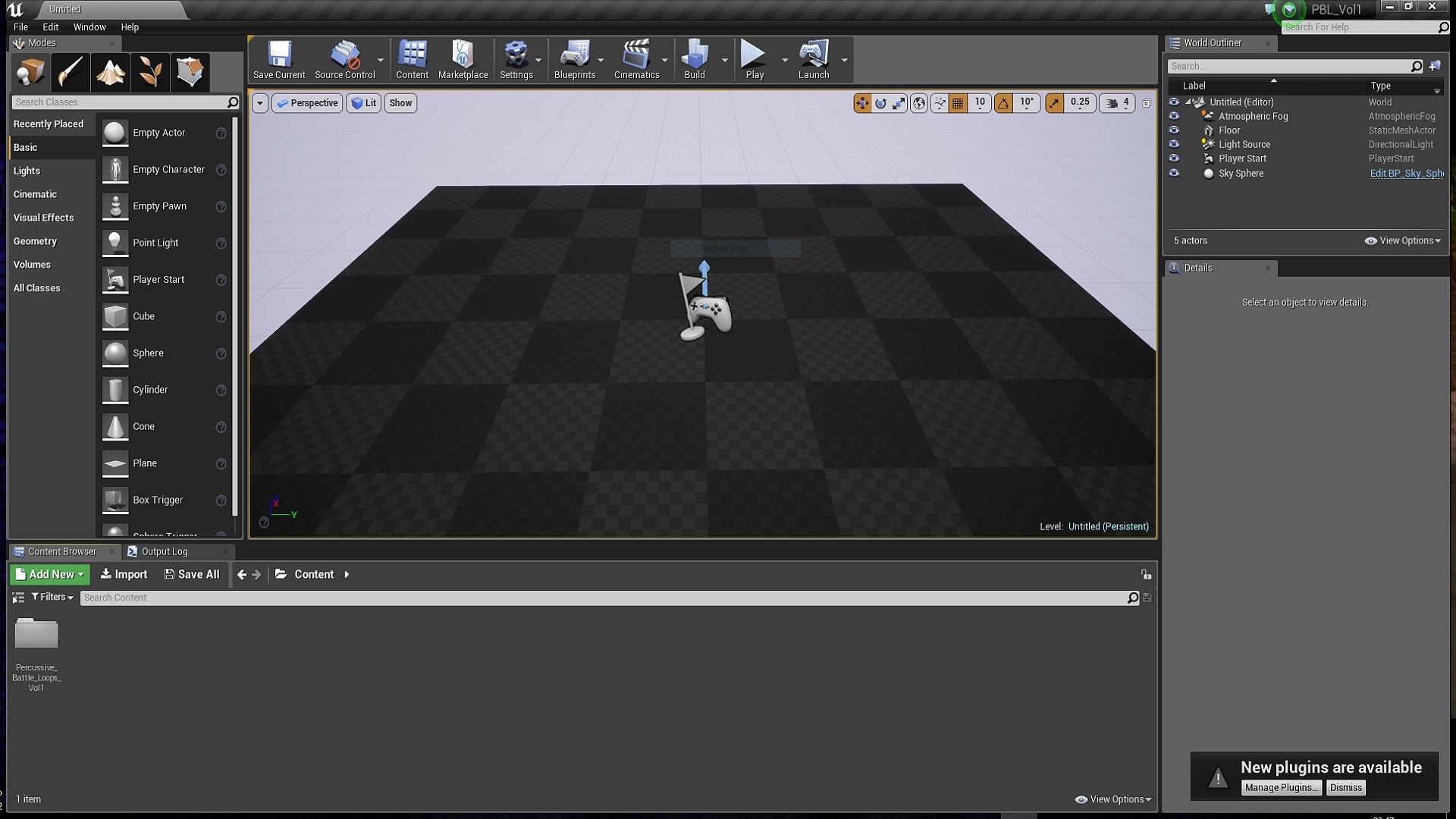Viewport: 1456px width, 819px height.
Task: Toggle grid snapping on or off
Action: (x=958, y=103)
